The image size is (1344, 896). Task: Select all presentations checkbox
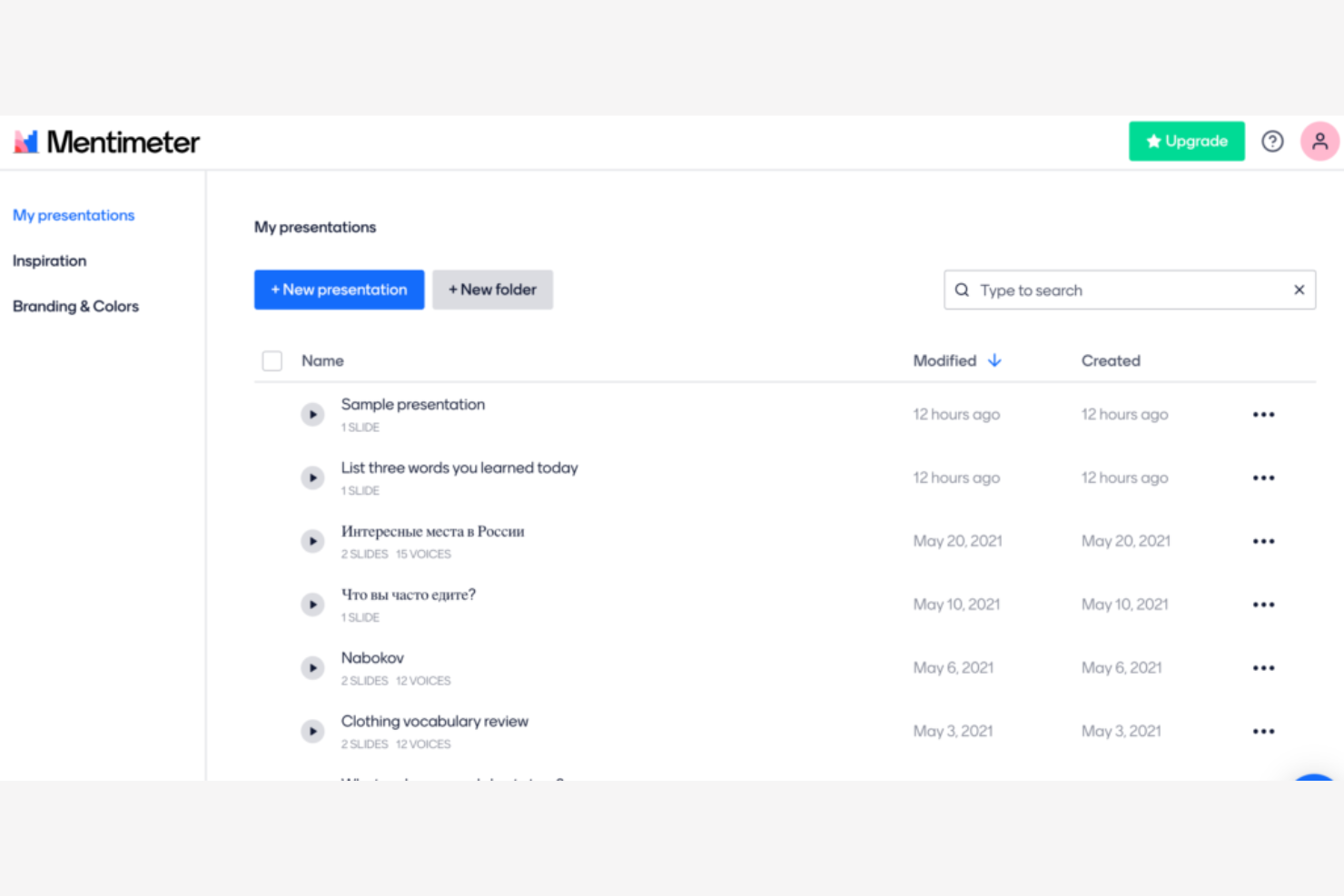pyautogui.click(x=272, y=361)
